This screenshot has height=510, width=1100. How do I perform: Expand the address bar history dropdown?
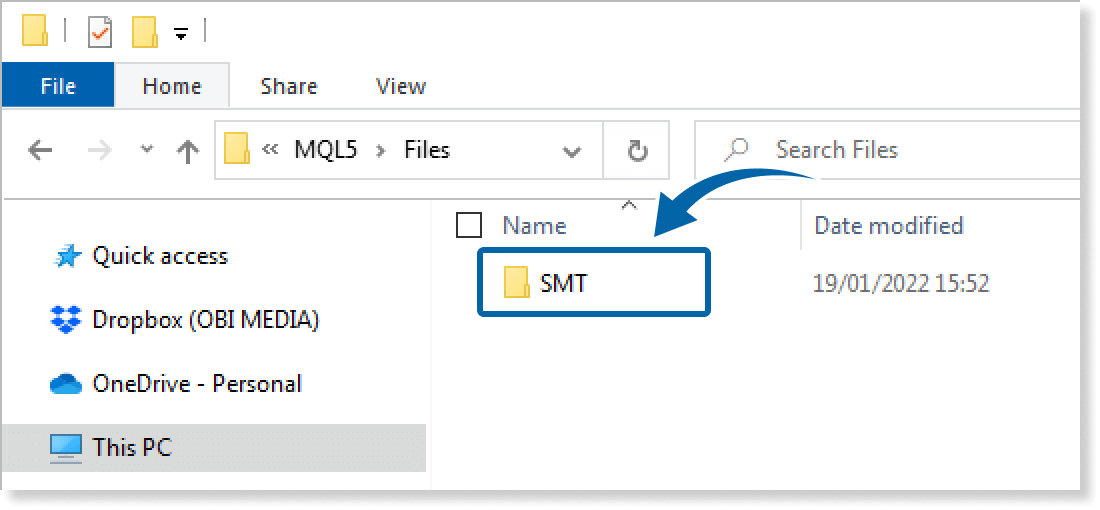[x=572, y=152]
